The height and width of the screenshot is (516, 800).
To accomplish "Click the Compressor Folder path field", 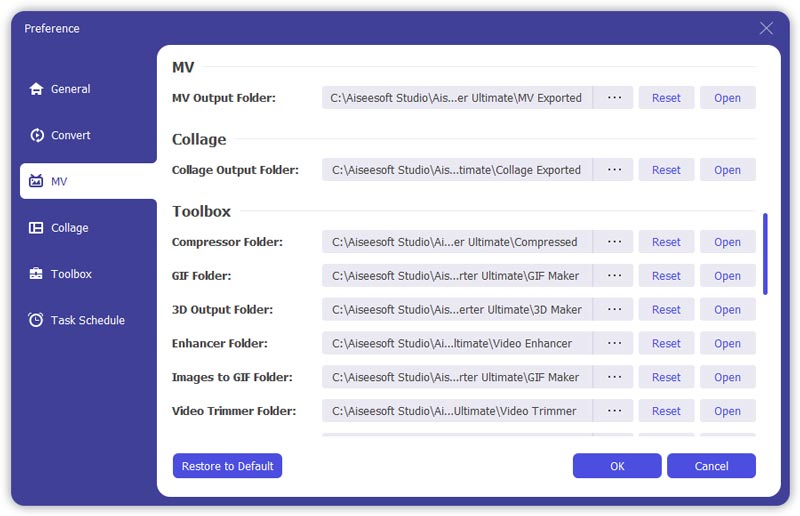I will click(457, 241).
